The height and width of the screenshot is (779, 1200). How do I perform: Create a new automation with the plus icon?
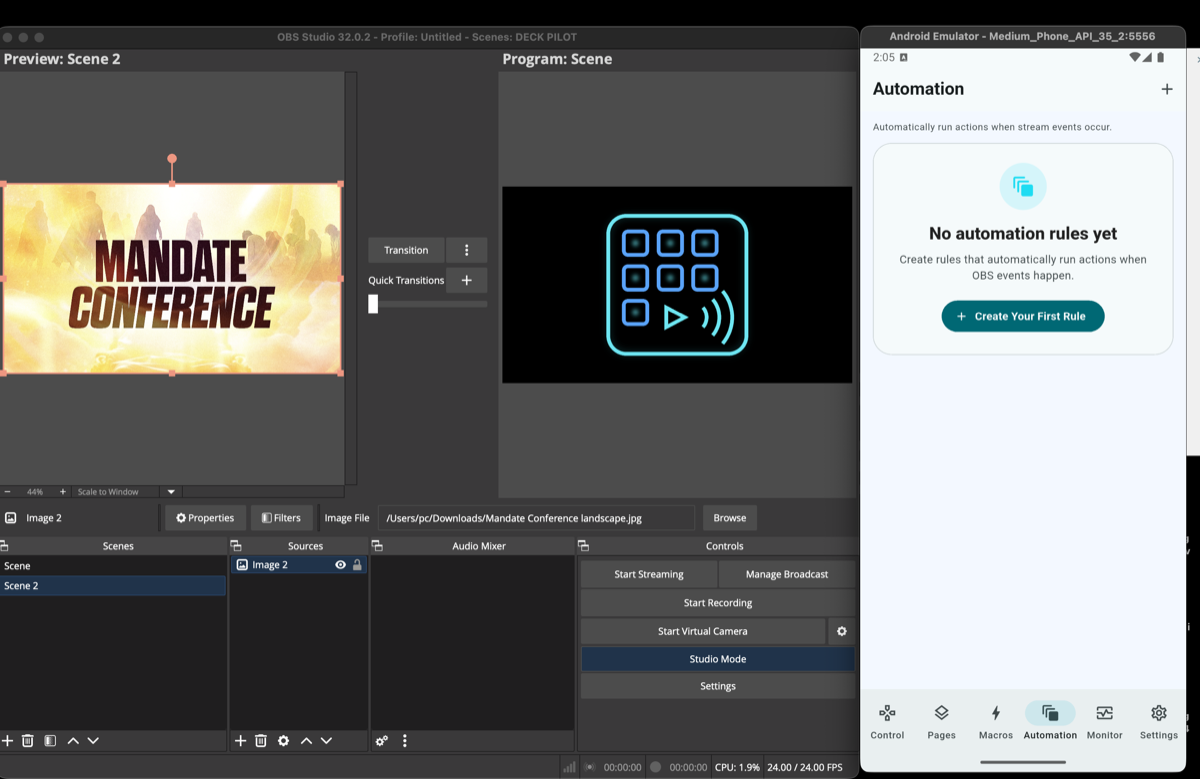pyautogui.click(x=1167, y=88)
